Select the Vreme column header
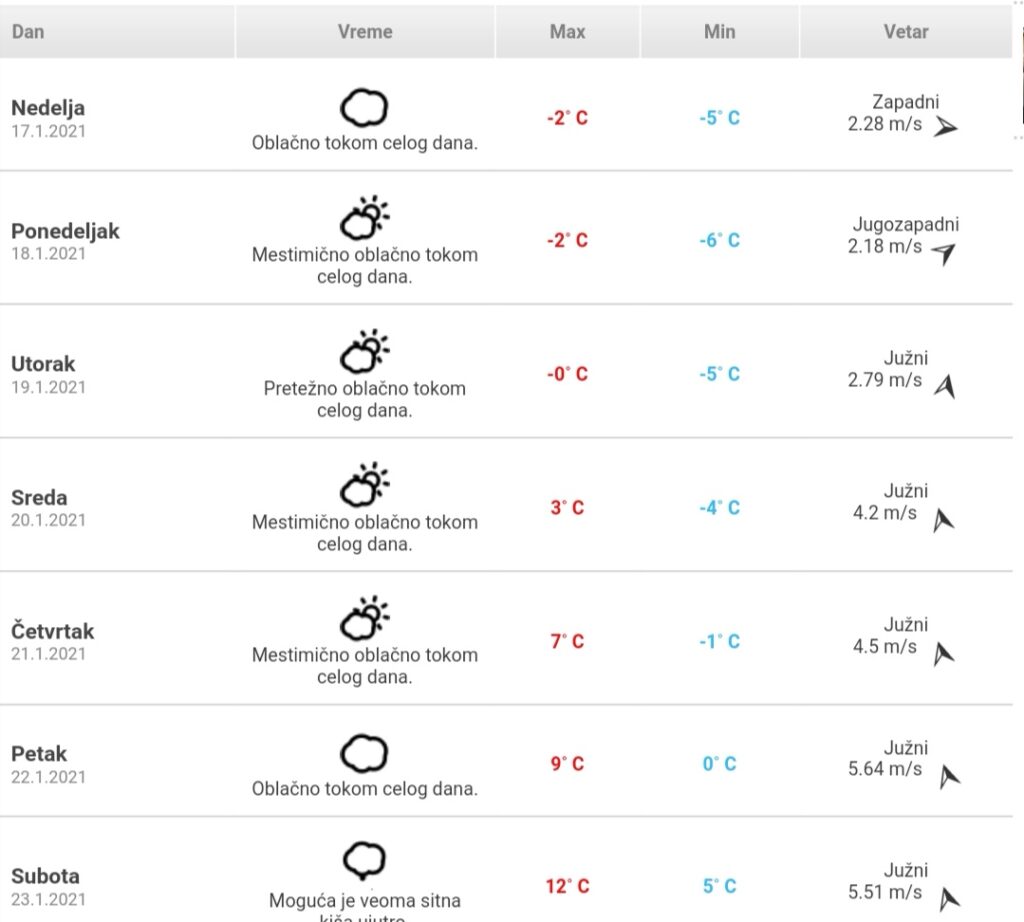This screenshot has width=1024, height=922. tap(365, 31)
